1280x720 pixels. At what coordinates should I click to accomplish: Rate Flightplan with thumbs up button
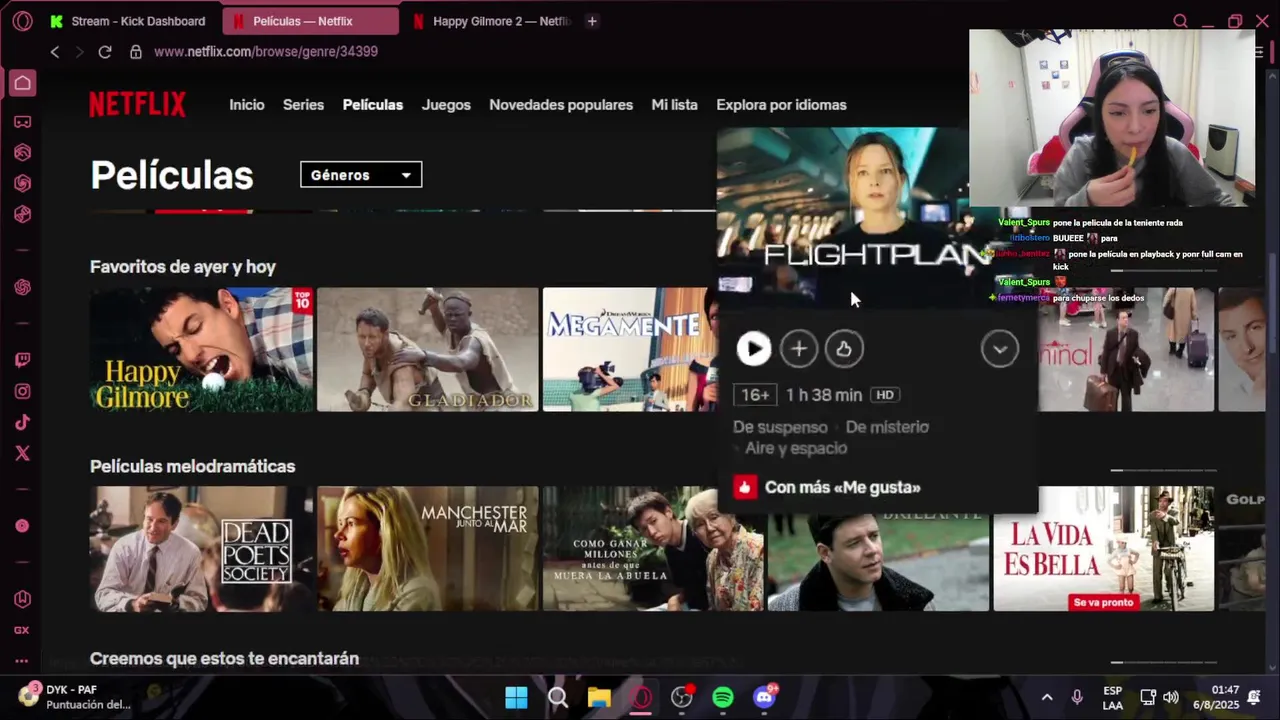pos(844,348)
